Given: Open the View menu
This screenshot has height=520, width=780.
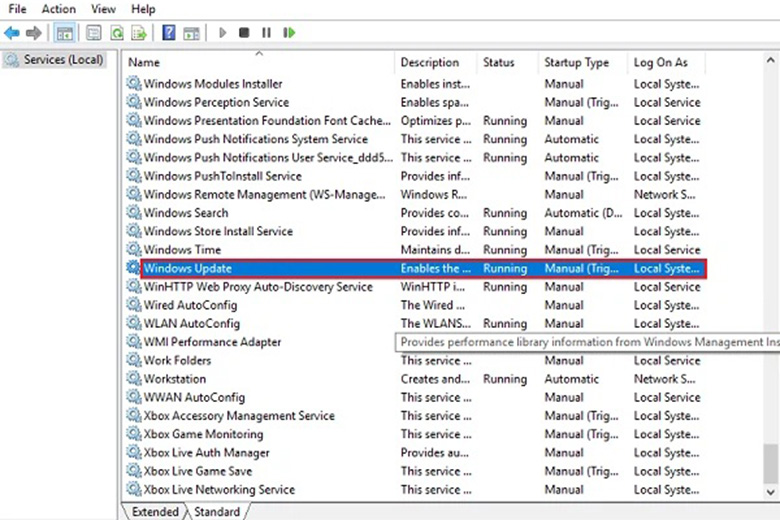Looking at the screenshot, I should click(103, 9).
